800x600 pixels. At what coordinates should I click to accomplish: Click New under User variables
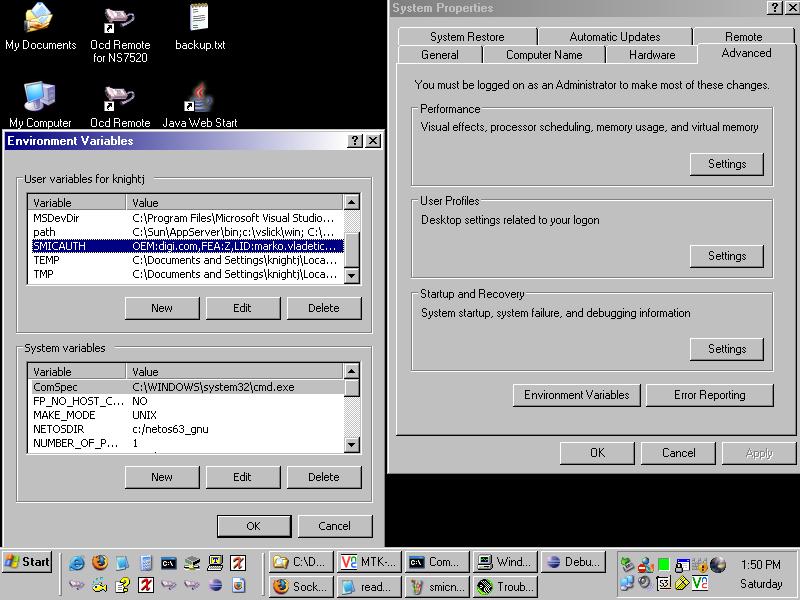[162, 308]
